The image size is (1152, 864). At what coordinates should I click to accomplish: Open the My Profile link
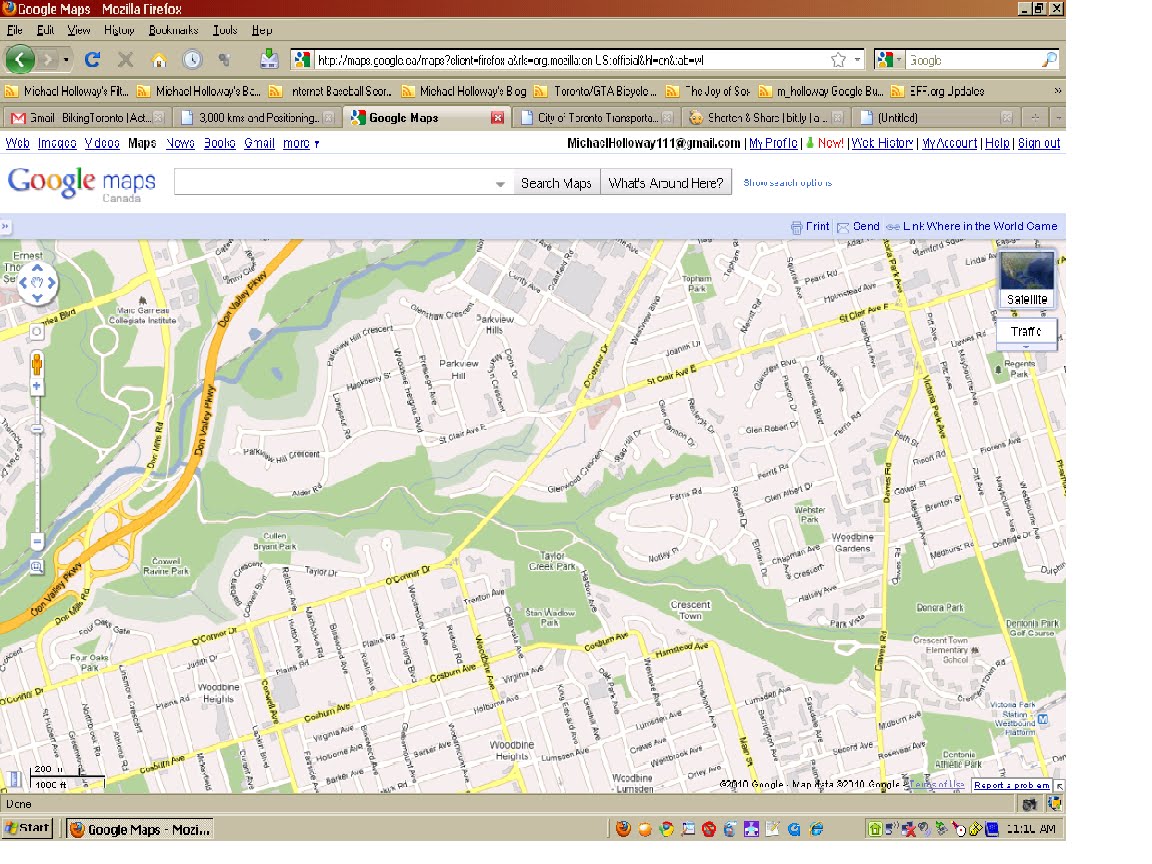click(x=773, y=143)
